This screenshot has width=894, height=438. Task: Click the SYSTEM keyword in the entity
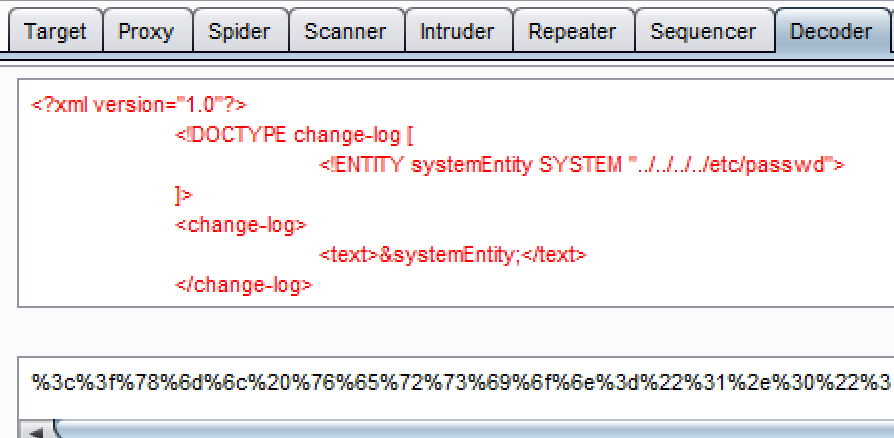580,165
